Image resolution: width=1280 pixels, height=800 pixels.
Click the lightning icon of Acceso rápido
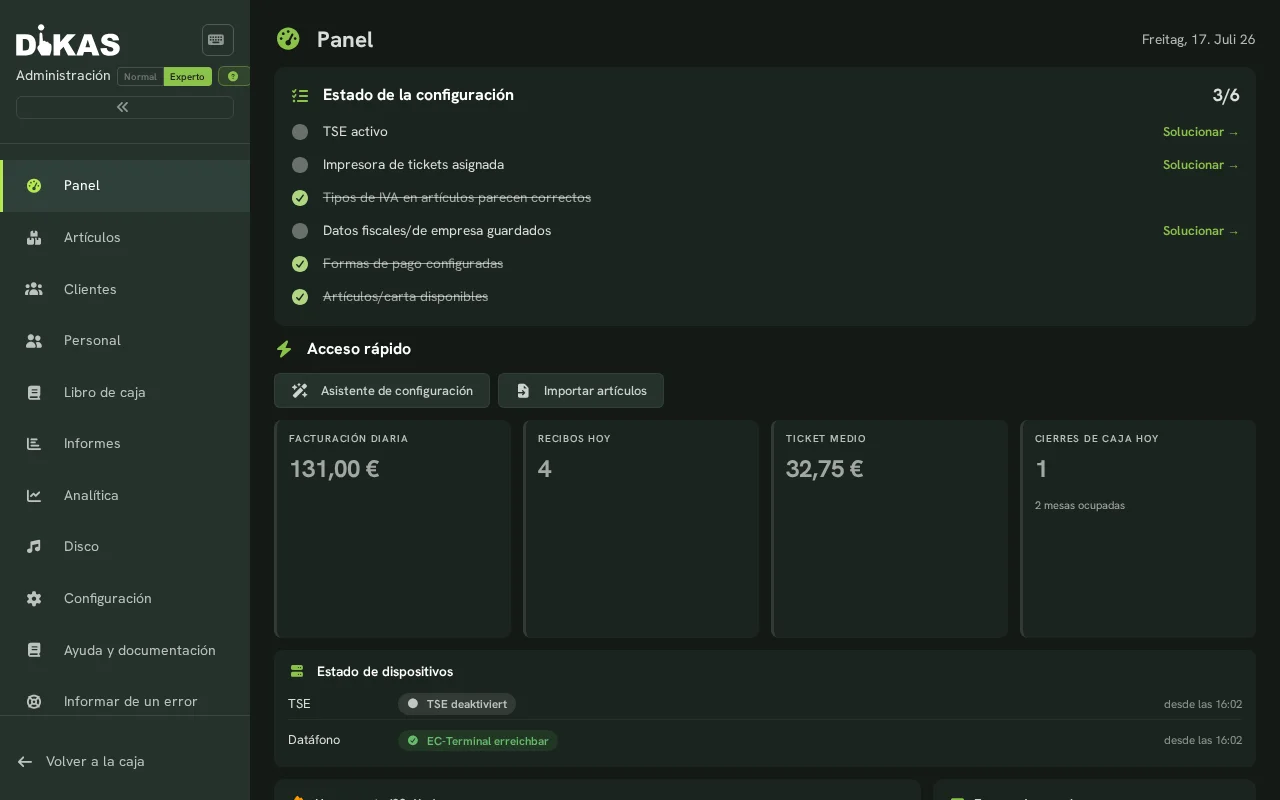click(x=284, y=349)
